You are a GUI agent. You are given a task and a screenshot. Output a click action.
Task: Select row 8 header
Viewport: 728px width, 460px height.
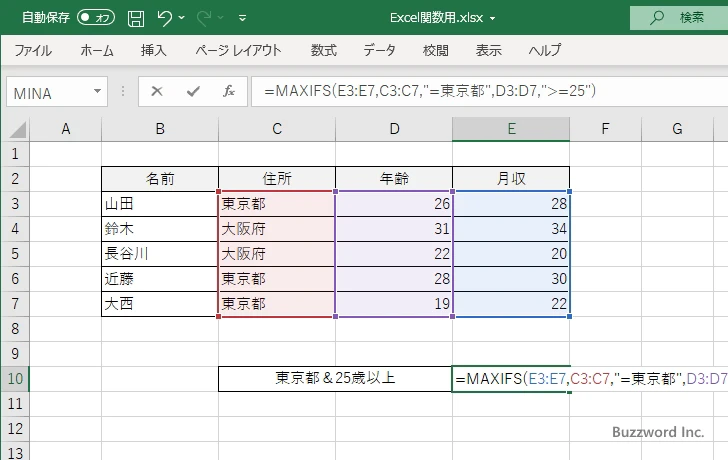[x=15, y=329]
